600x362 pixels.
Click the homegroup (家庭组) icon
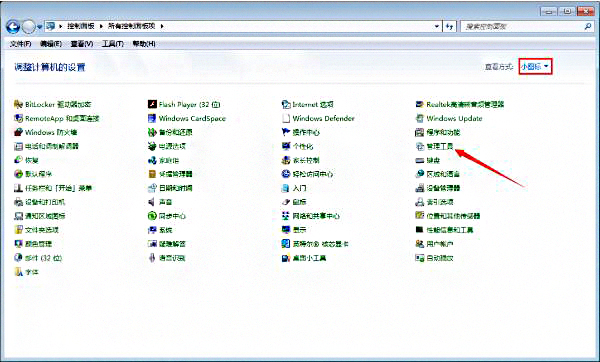(x=152, y=160)
